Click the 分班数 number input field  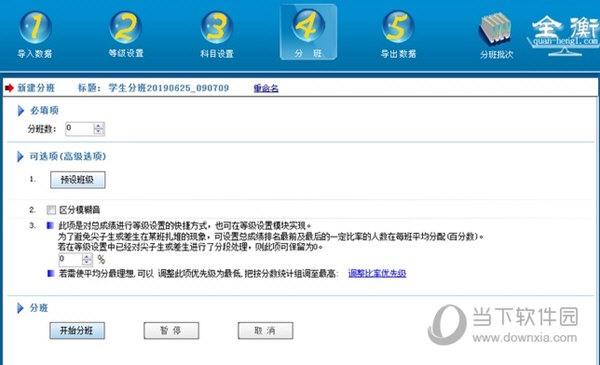coord(79,129)
